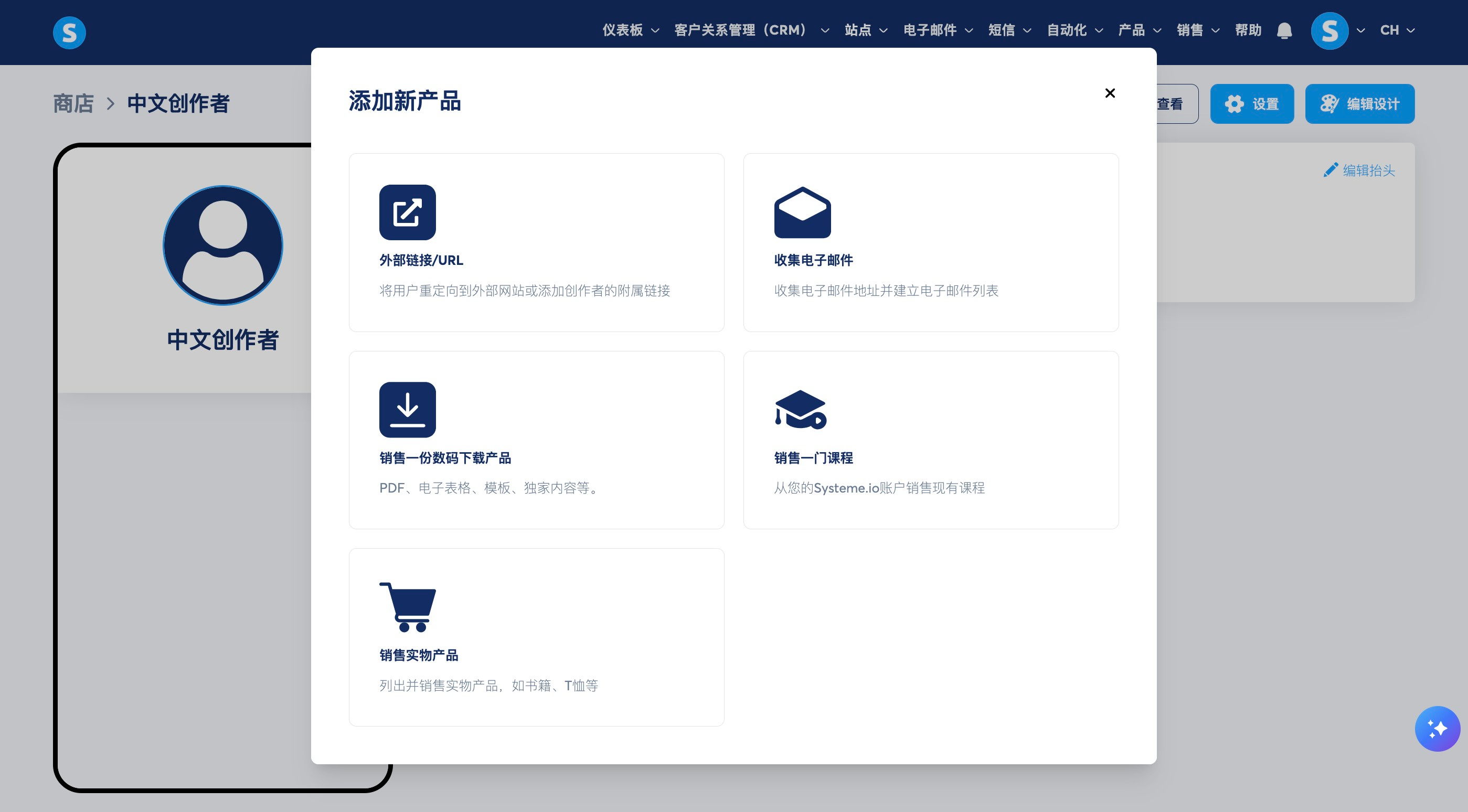Click the open envelope collect email icon

pos(802,212)
